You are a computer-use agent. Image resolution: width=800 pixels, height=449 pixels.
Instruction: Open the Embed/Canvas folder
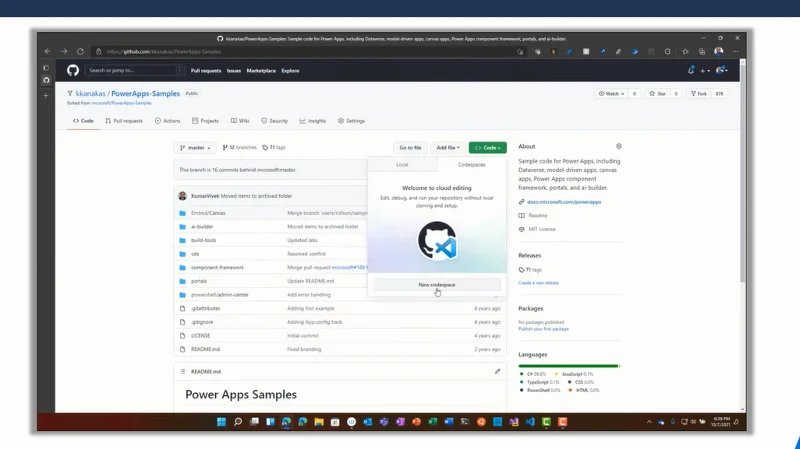point(208,213)
